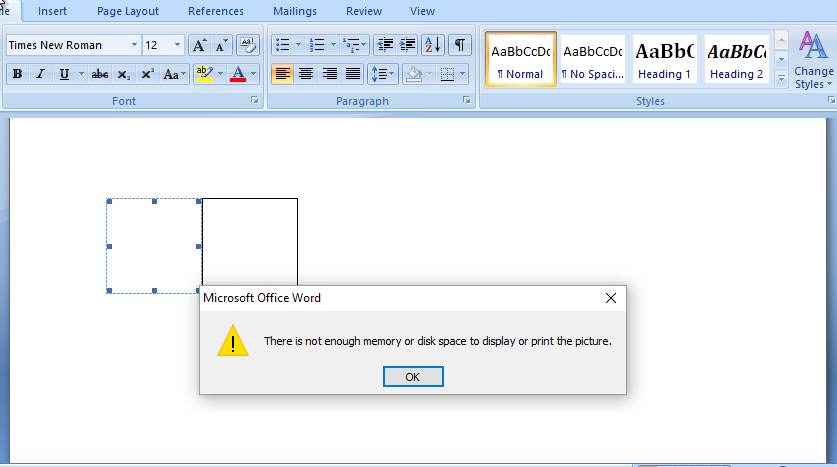Toggle Show/Hide paragraph marks
This screenshot has width=837, height=467.
tap(459, 45)
